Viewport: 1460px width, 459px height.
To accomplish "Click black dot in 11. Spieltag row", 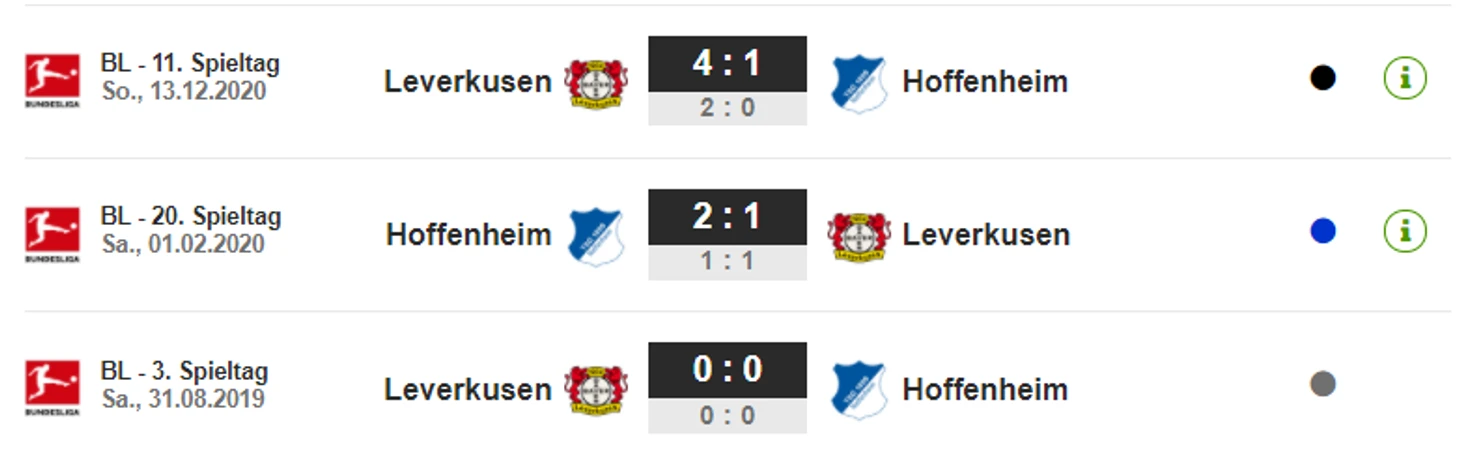I will pos(1322,78).
